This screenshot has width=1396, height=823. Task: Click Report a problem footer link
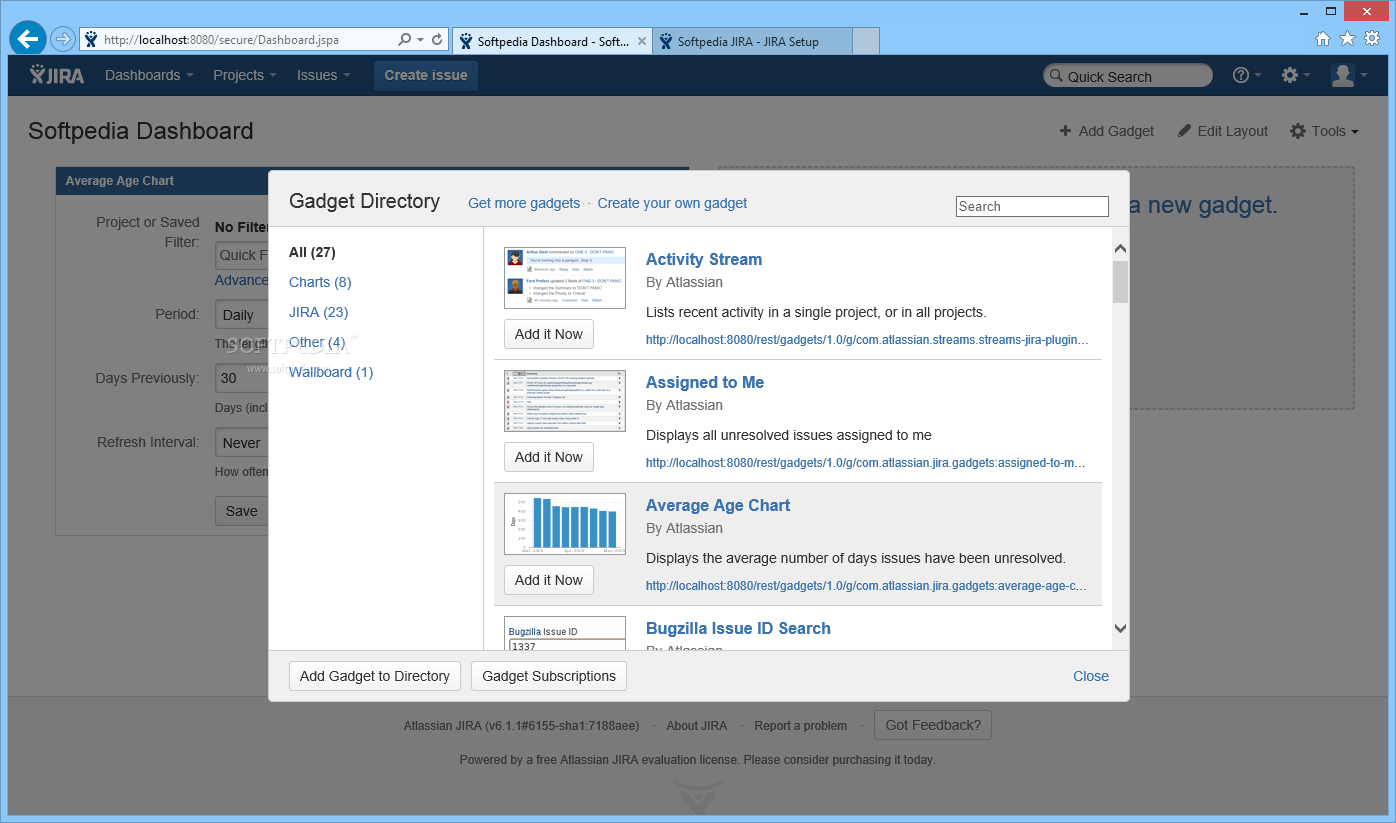800,726
